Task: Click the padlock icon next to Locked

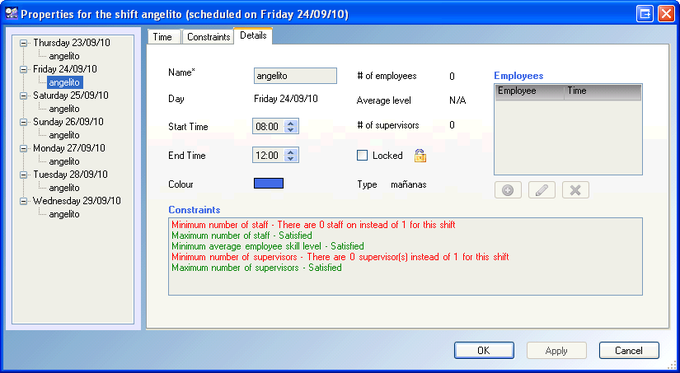Action: (x=420, y=155)
